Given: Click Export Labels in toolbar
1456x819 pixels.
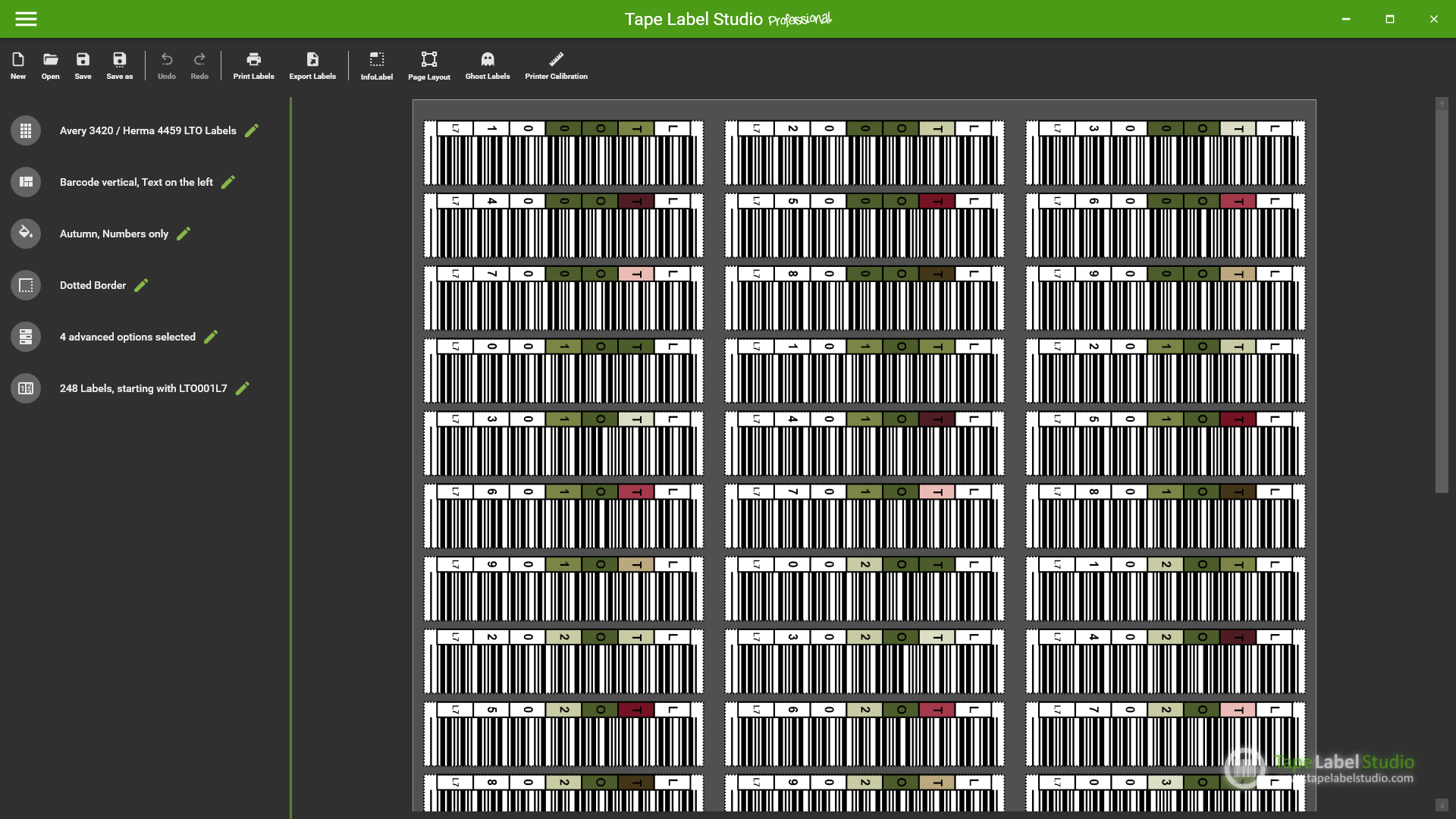Looking at the screenshot, I should coord(312,65).
